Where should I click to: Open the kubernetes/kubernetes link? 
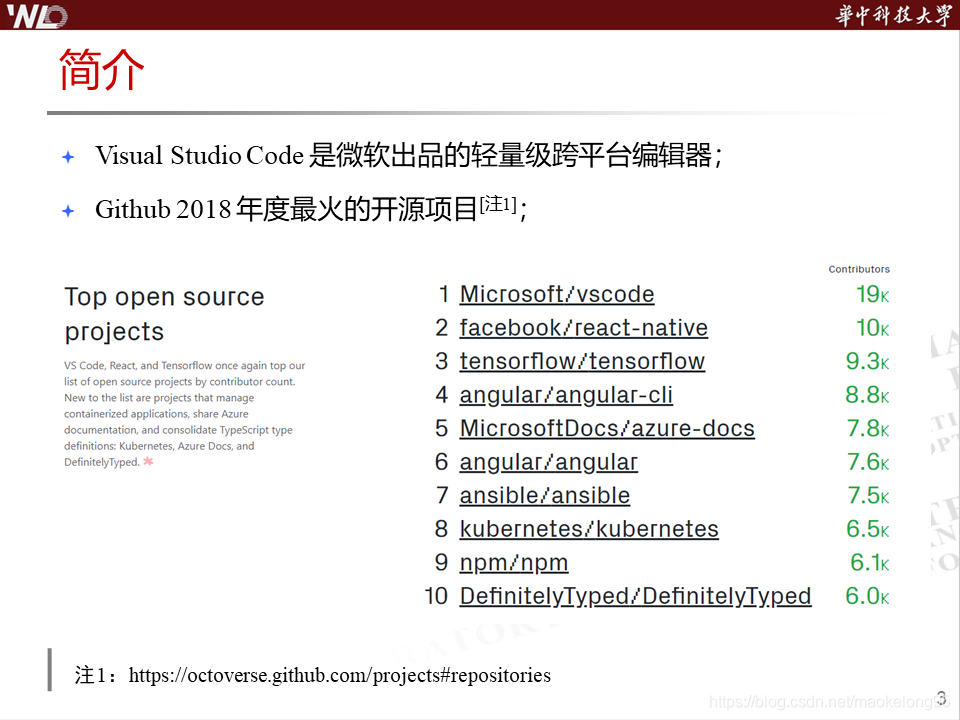(x=589, y=529)
